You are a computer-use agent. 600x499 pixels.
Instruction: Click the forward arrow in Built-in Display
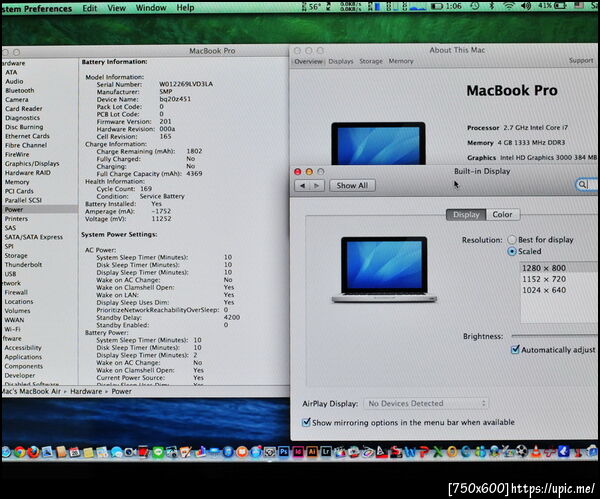317,186
